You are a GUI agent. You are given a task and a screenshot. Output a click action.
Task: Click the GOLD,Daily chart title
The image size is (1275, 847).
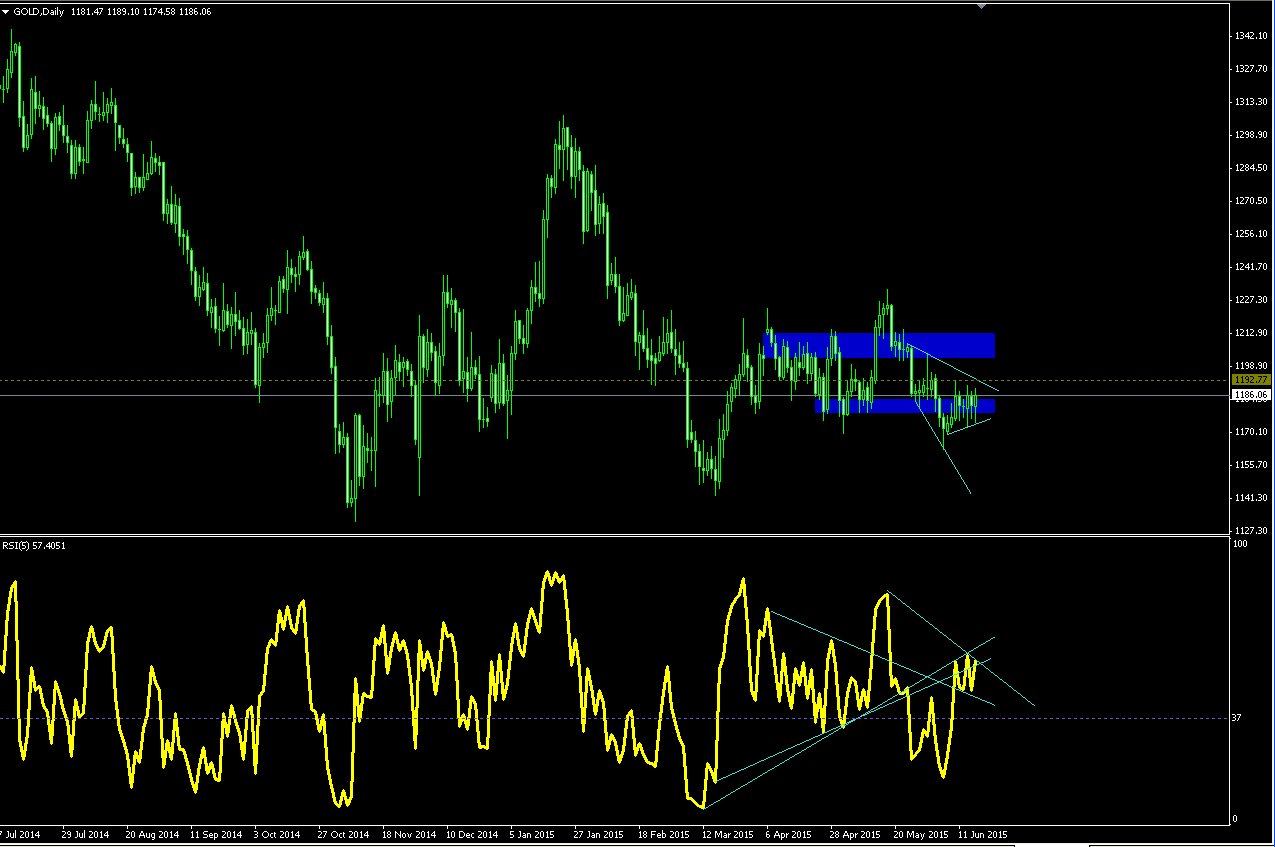pos(39,11)
